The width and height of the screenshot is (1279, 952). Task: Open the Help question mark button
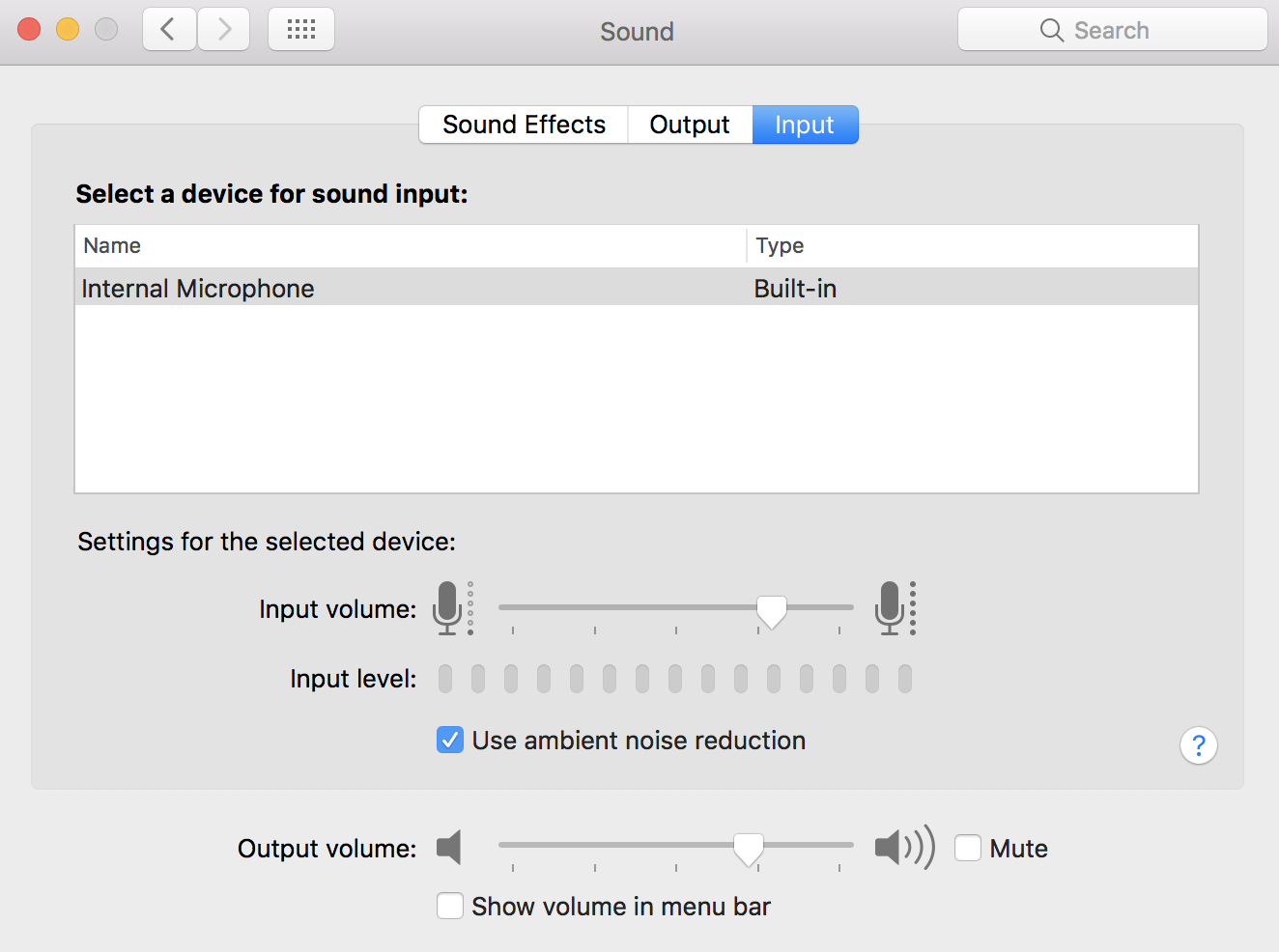(1198, 745)
